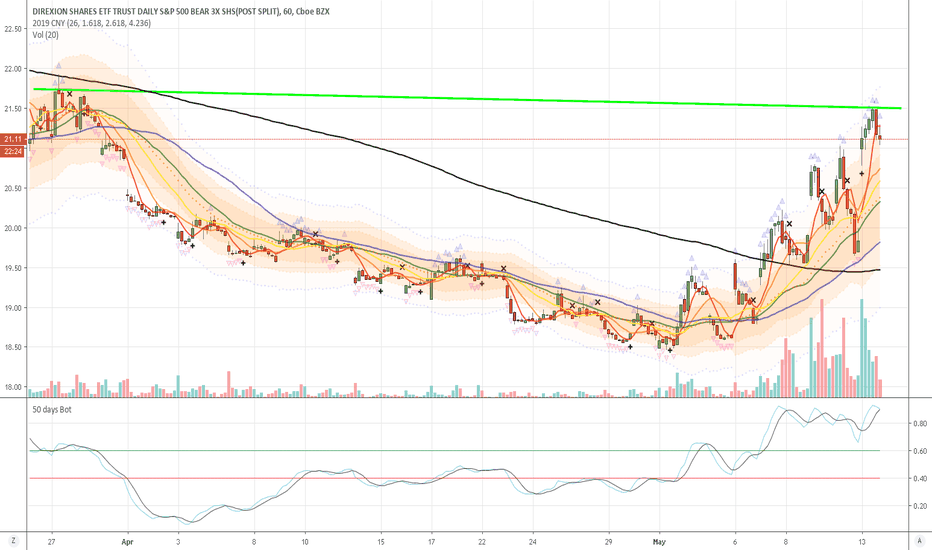Select the 50 days Bot indicator label

(x=52, y=410)
